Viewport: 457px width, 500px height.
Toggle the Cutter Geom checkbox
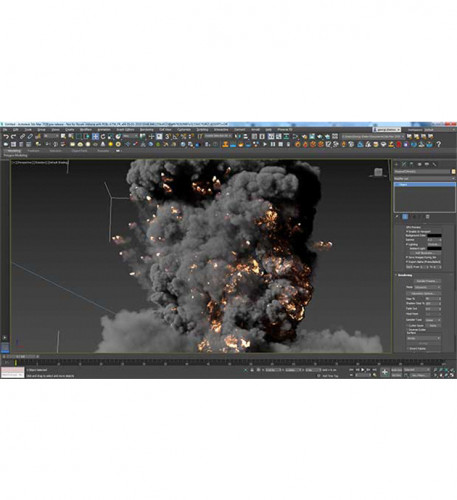coord(407,325)
